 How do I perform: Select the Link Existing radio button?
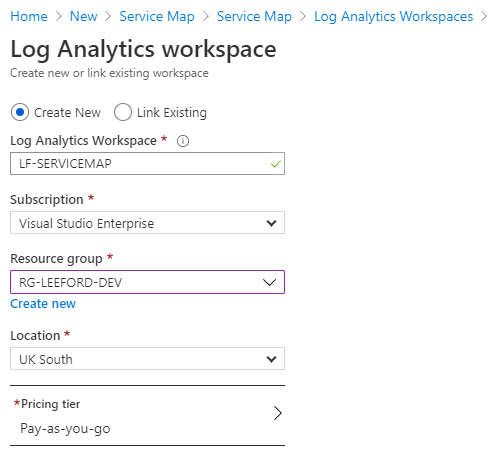[x=123, y=112]
